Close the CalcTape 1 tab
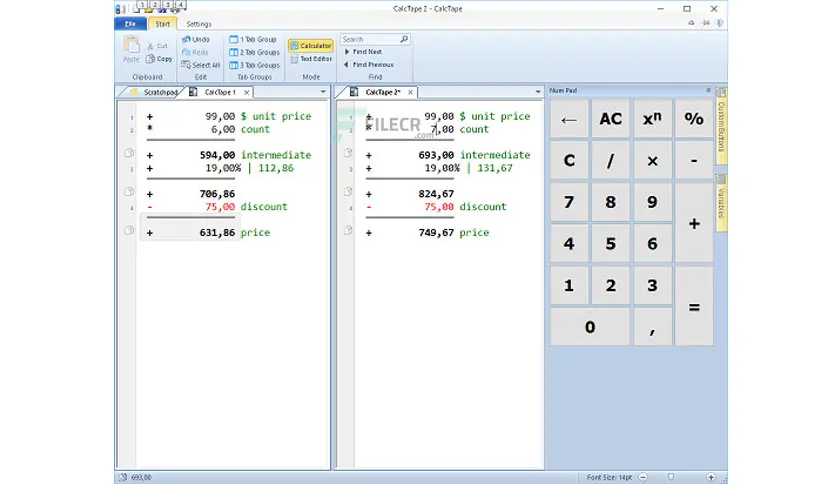This screenshot has width=836, height=484. (x=246, y=92)
